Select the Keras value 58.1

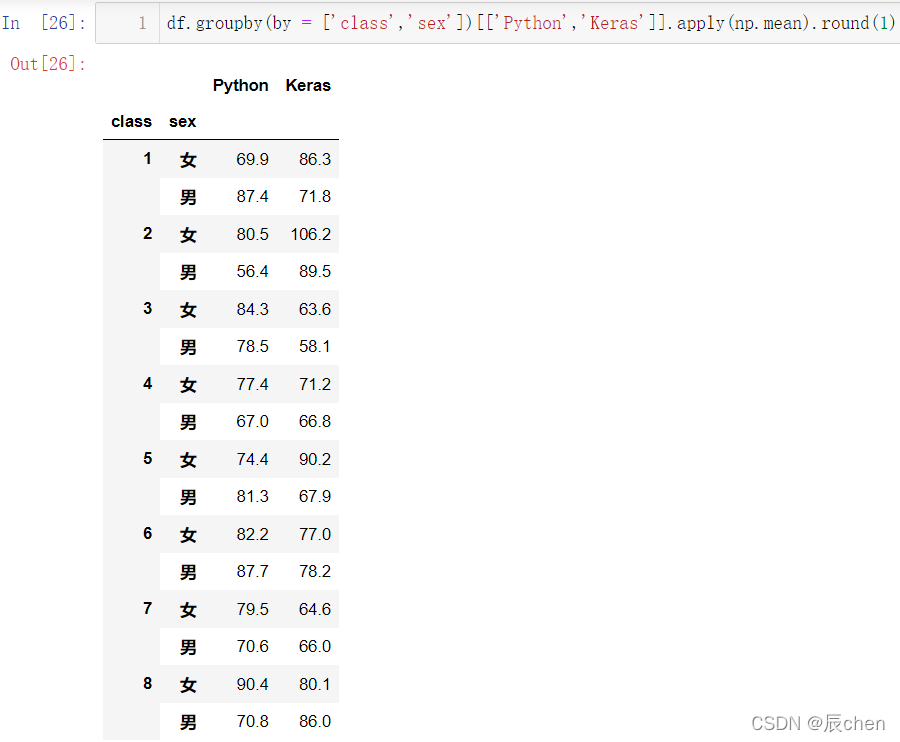[315, 346]
